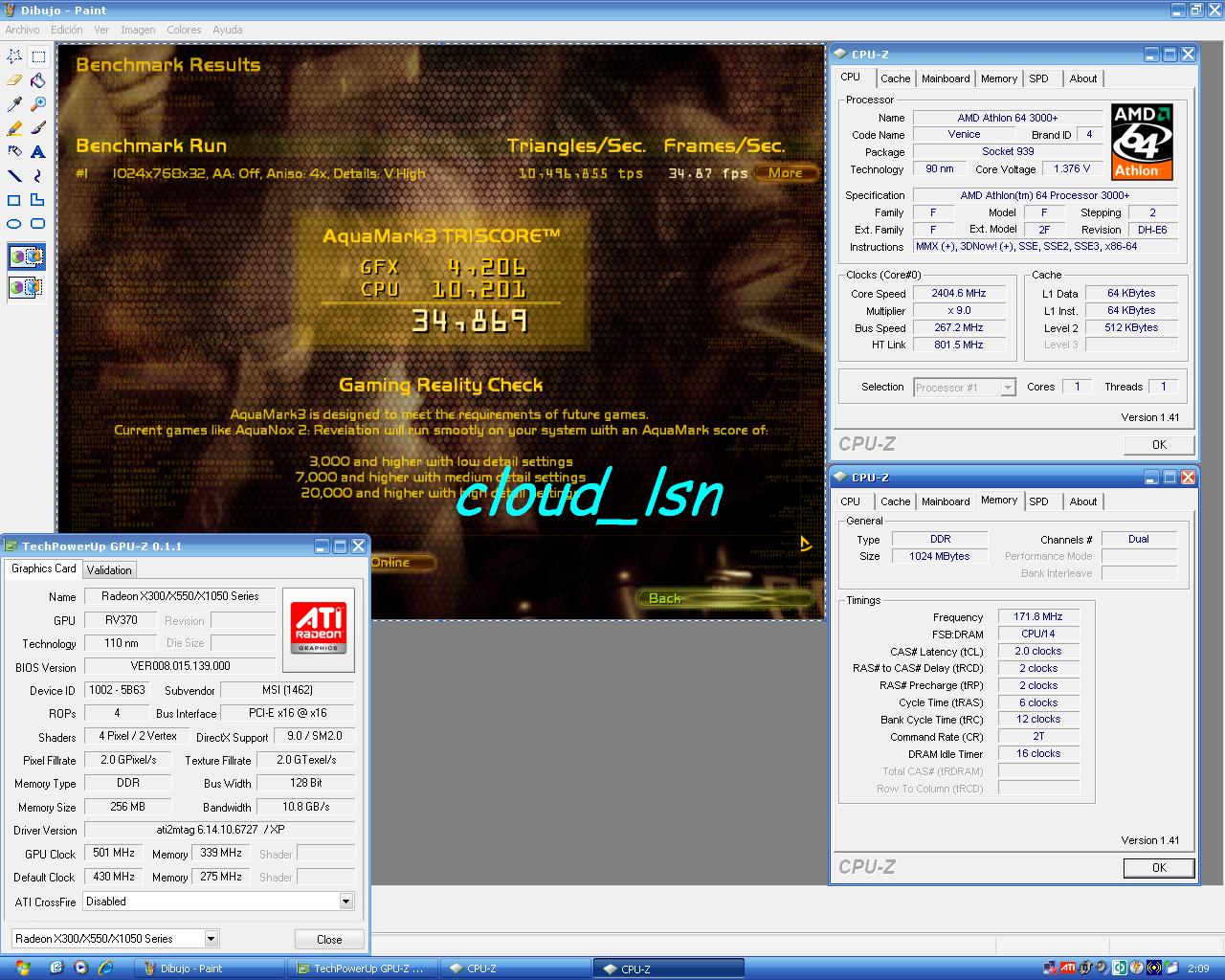1225x980 pixels.
Task: Launch Internet Explorer from quick launch
Action: [x=105, y=969]
